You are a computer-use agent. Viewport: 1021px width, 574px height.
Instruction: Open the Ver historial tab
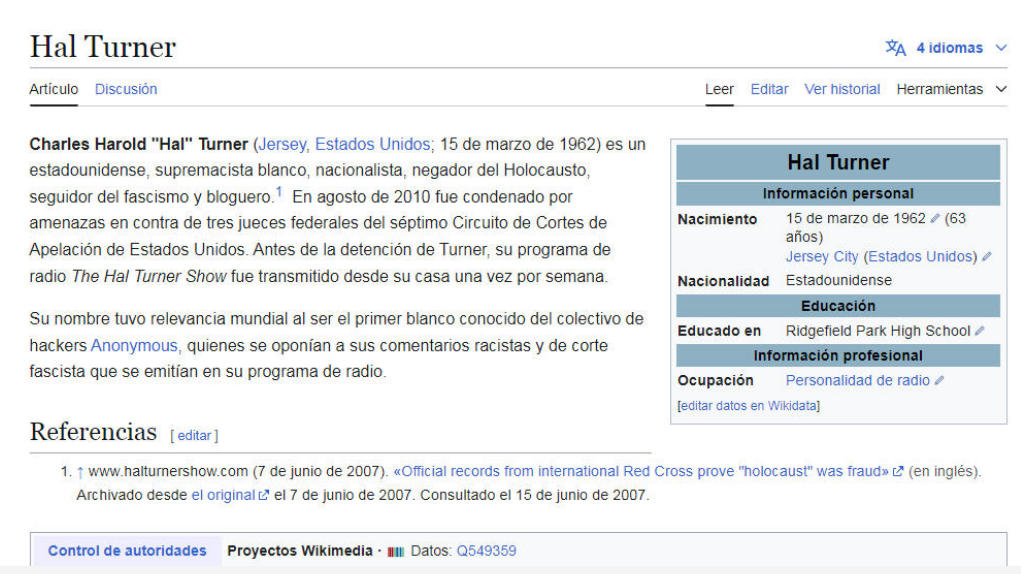point(842,89)
